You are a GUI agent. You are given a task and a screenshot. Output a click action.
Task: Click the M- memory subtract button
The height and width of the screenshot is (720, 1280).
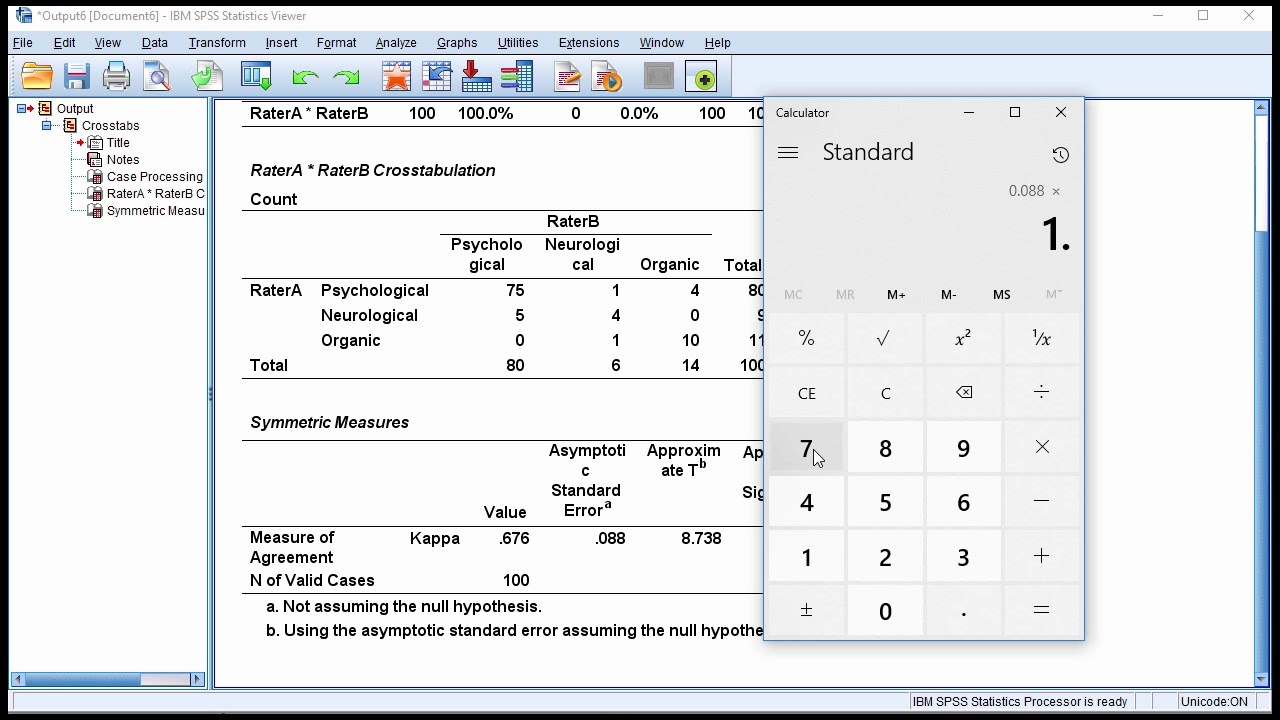[949, 295]
